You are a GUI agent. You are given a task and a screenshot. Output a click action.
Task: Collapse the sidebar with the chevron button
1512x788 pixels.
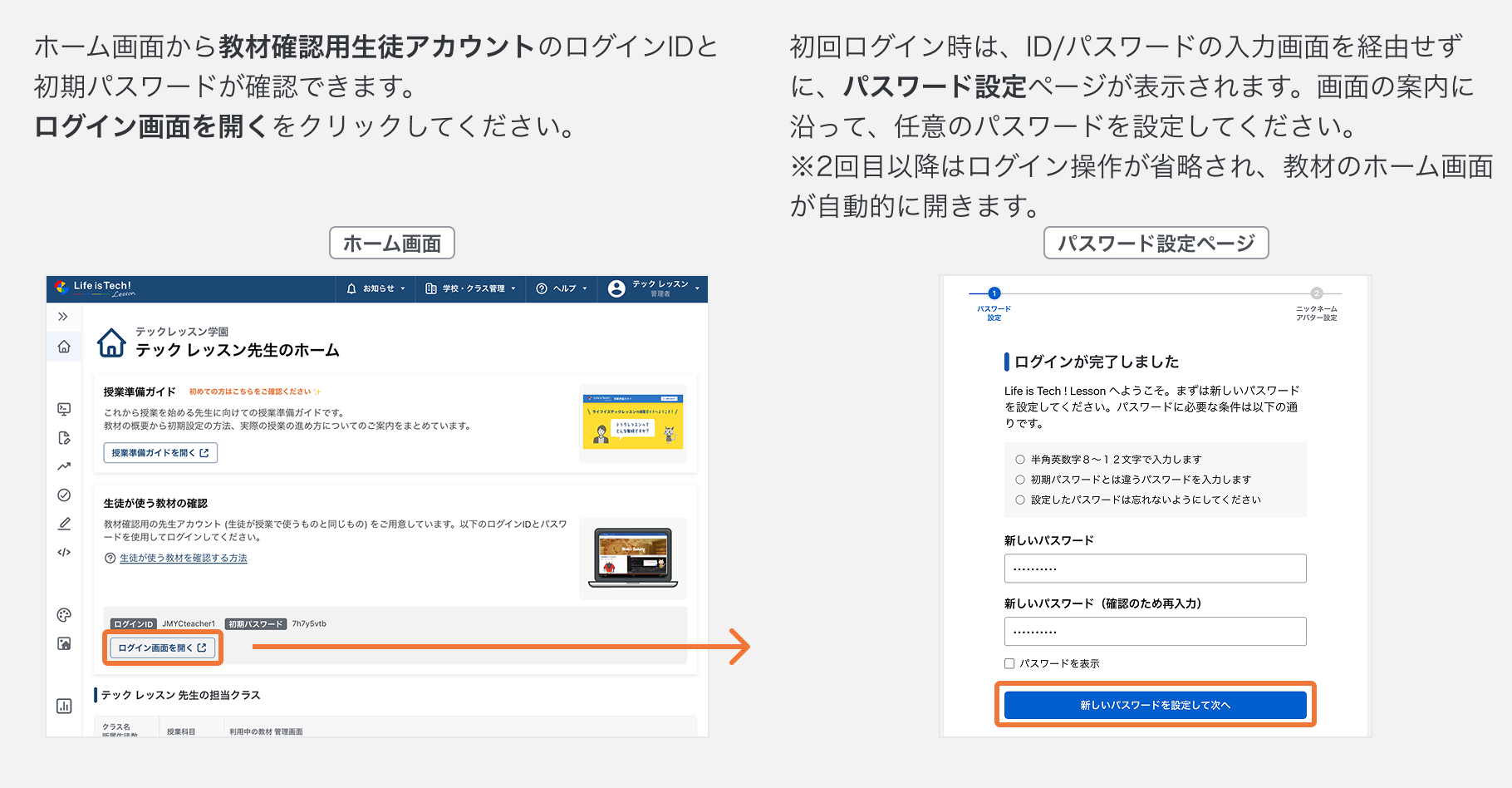click(64, 316)
